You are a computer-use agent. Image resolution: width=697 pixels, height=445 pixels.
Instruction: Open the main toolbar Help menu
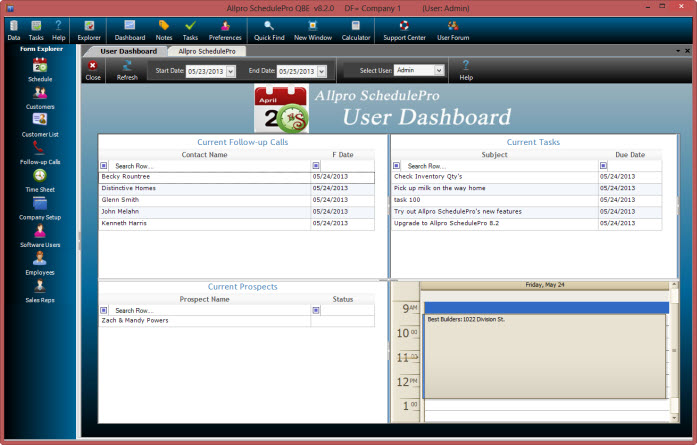[x=58, y=31]
